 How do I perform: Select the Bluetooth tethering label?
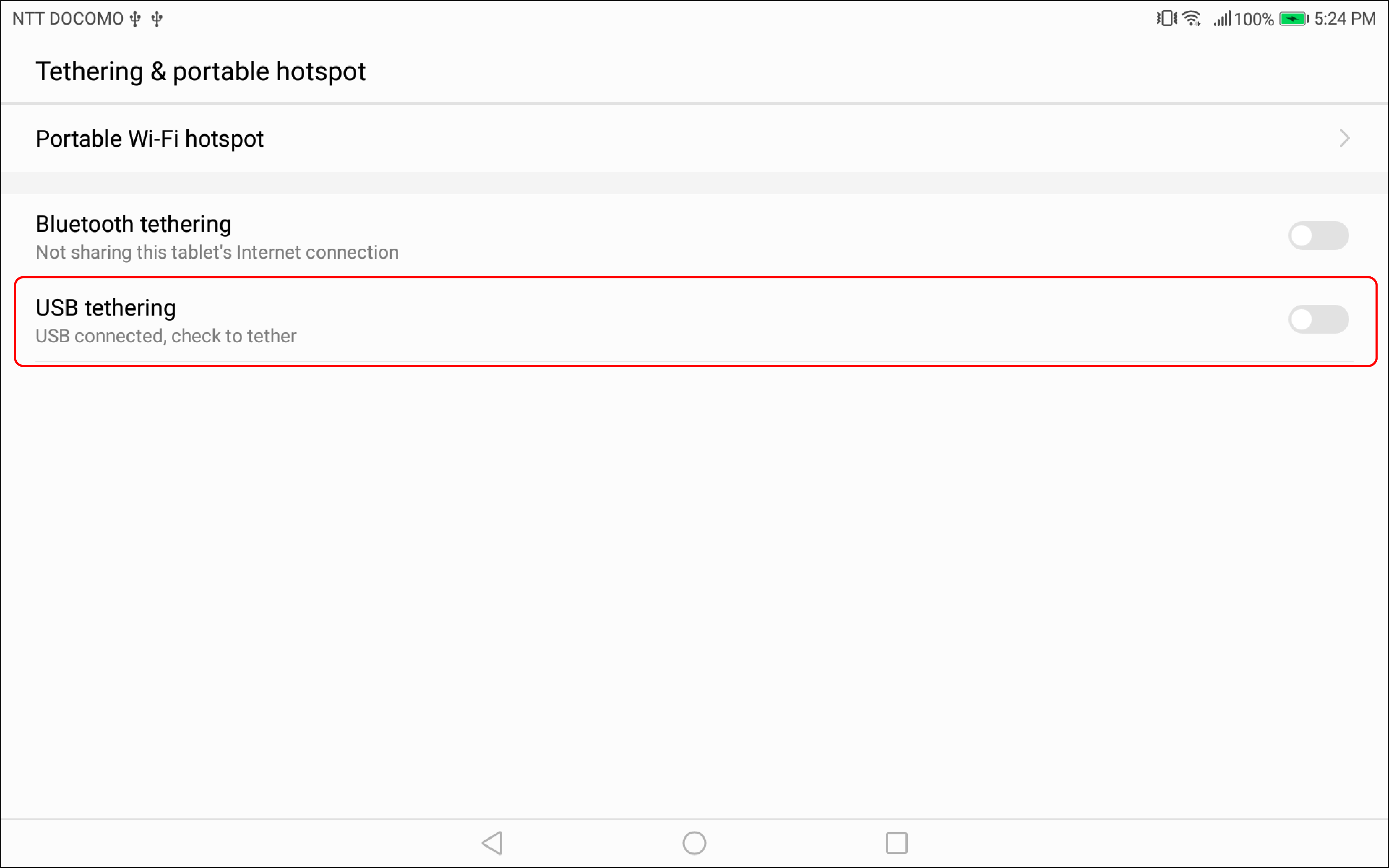pos(133,224)
